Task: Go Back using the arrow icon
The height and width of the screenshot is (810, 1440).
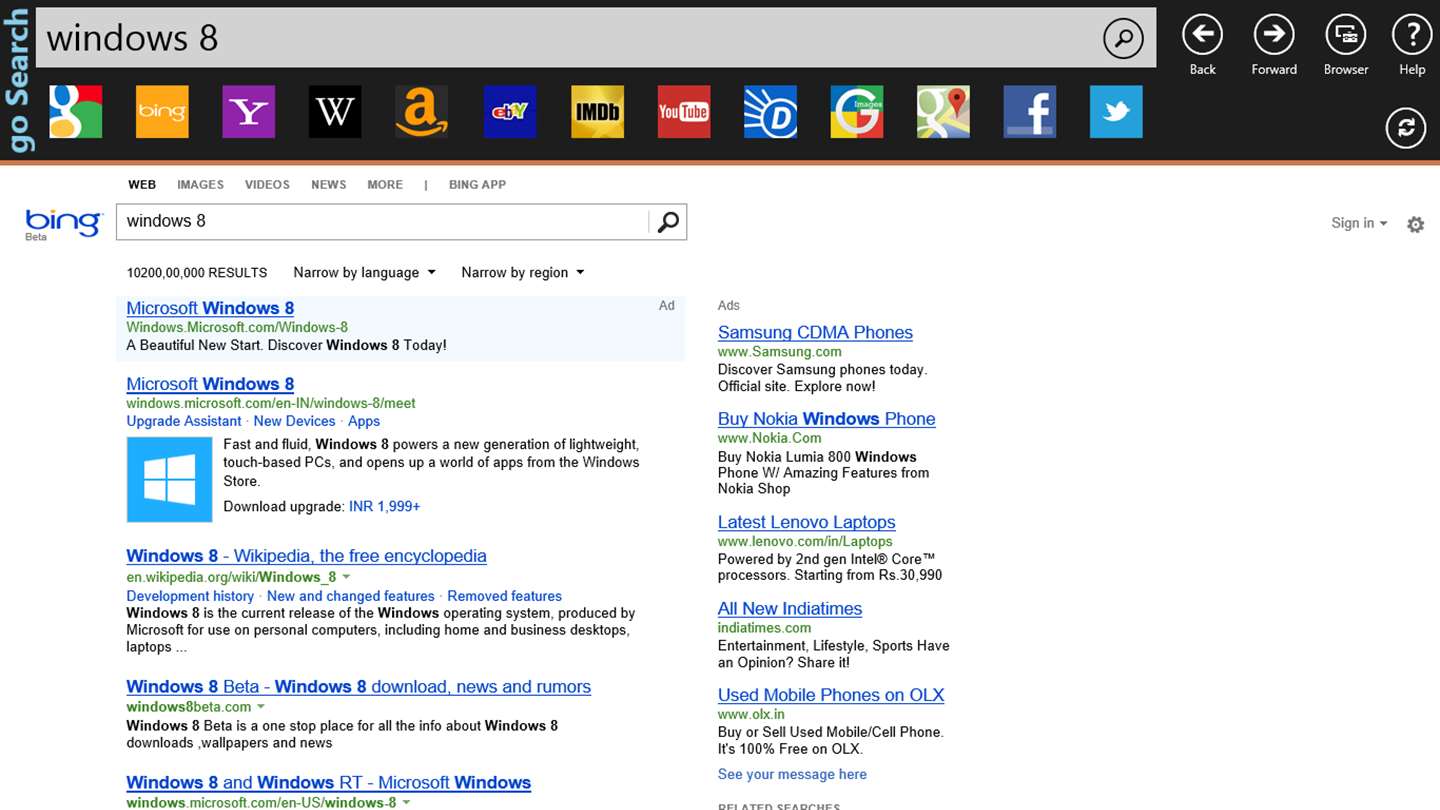Action: pos(1203,34)
